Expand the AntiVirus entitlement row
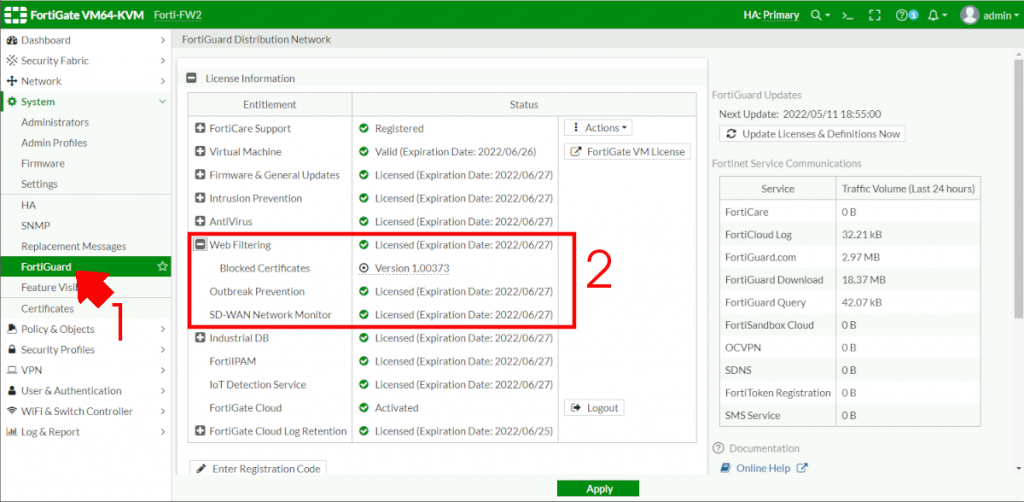The image size is (1024, 502). point(200,221)
